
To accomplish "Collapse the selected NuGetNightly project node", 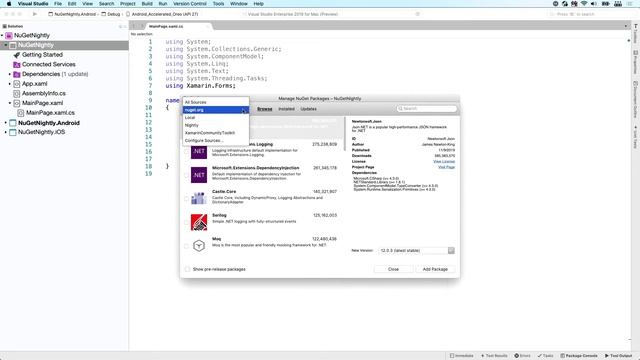I will [6, 45].
